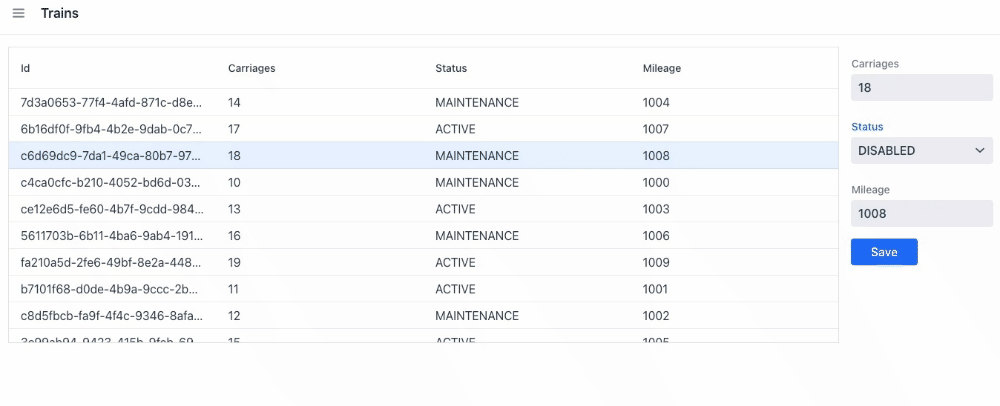The width and height of the screenshot is (1000, 406).
Task: Select train row starting with fa210a5d
Action: click(111, 263)
